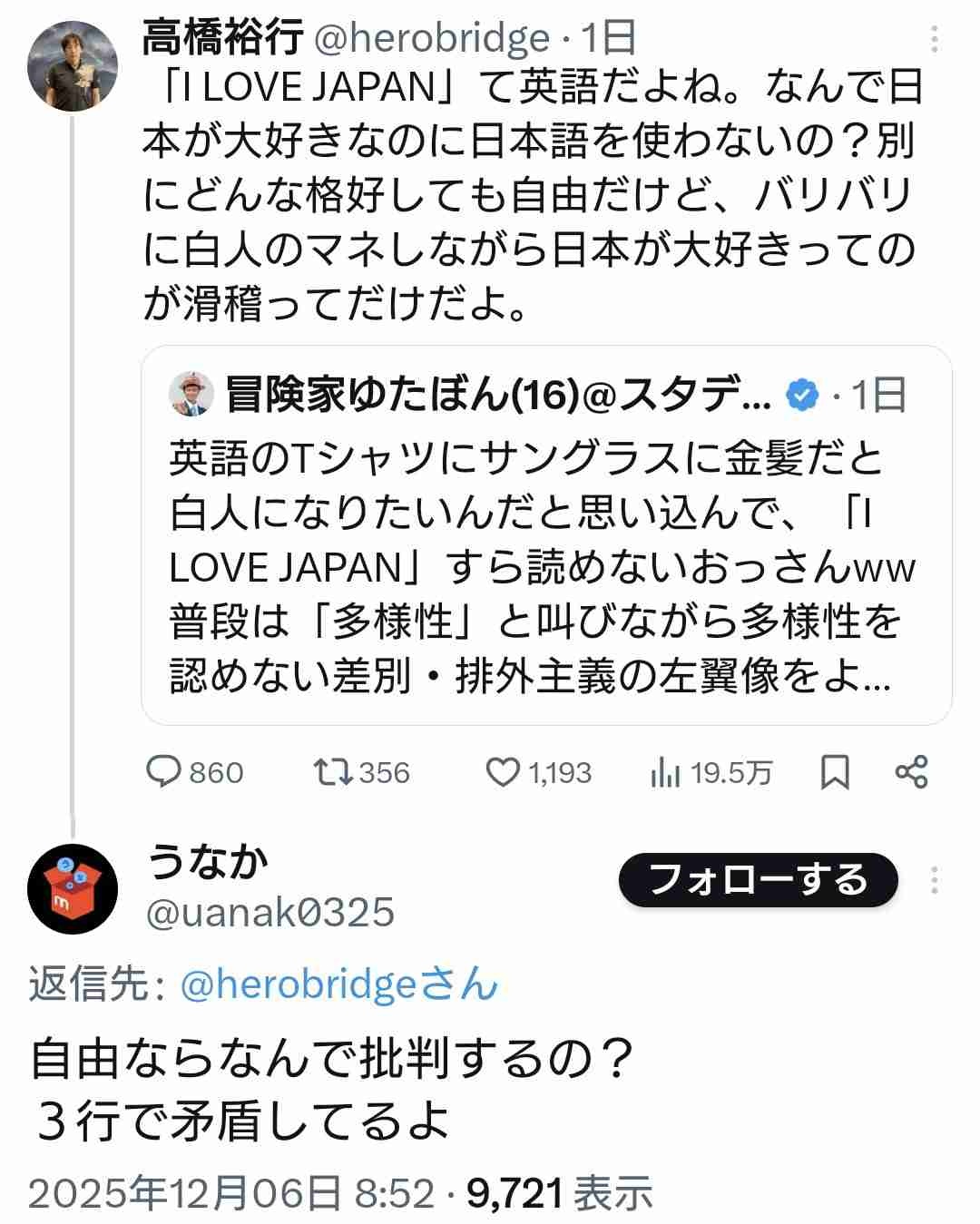
Task: Click the 冒険家ゆたぼん quoted avatar
Action: (x=191, y=394)
